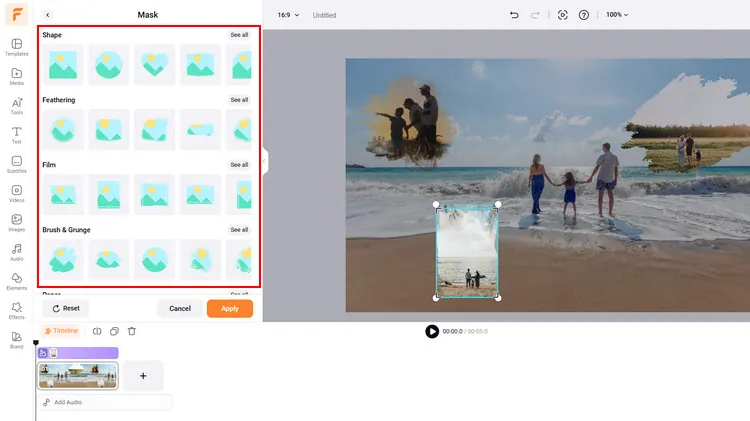Select the fourth Film mask
The image size is (750, 421).
click(x=200, y=195)
